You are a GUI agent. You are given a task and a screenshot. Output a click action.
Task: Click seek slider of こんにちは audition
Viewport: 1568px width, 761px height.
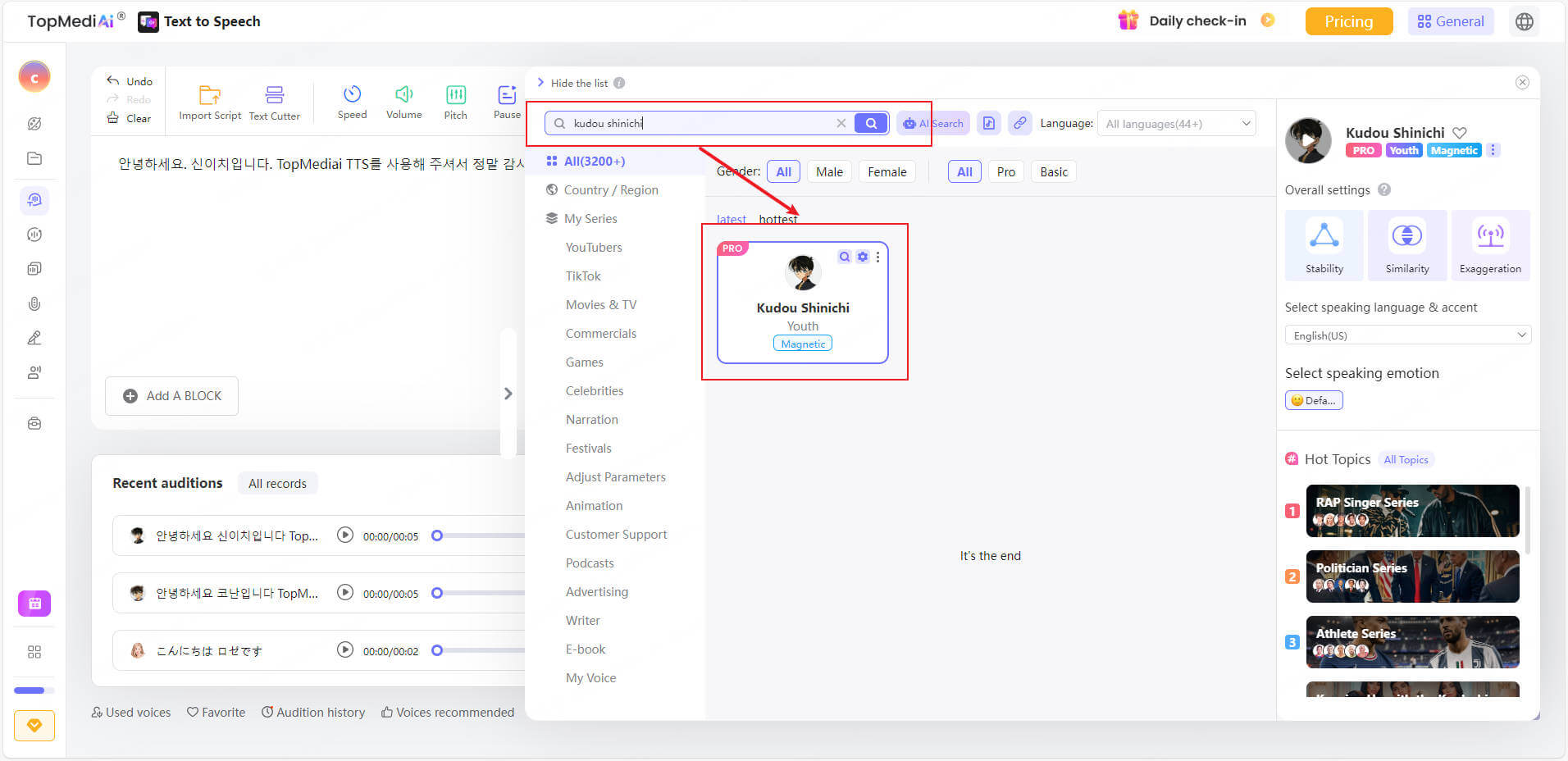(x=480, y=650)
